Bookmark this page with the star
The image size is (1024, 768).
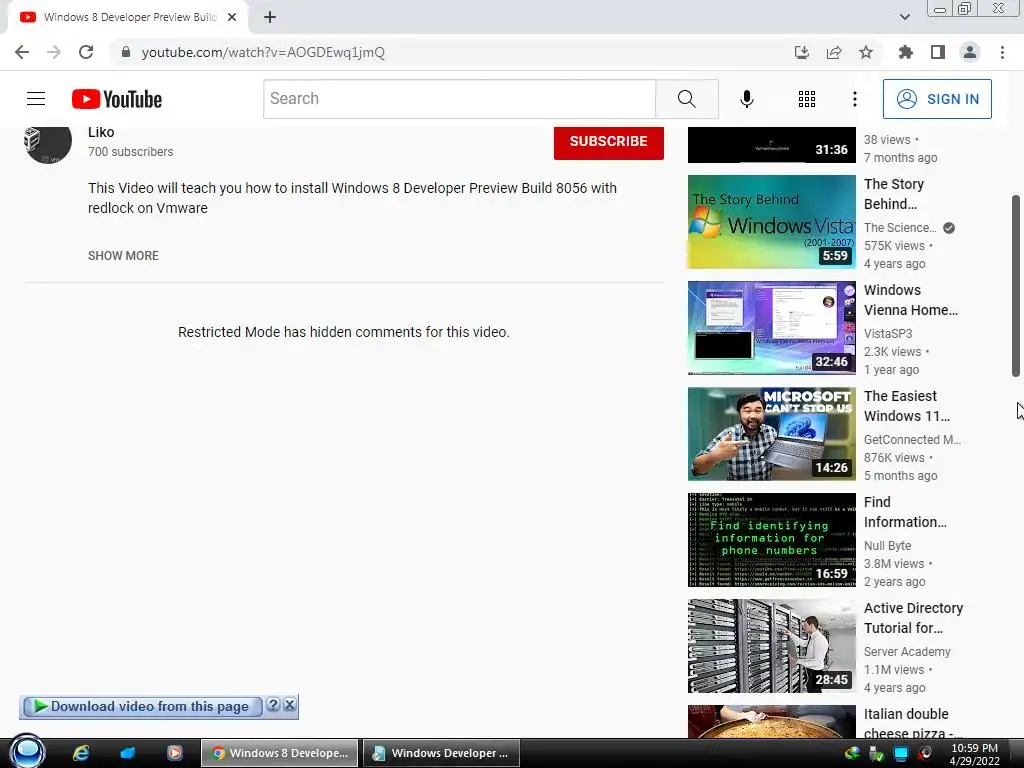click(x=866, y=52)
